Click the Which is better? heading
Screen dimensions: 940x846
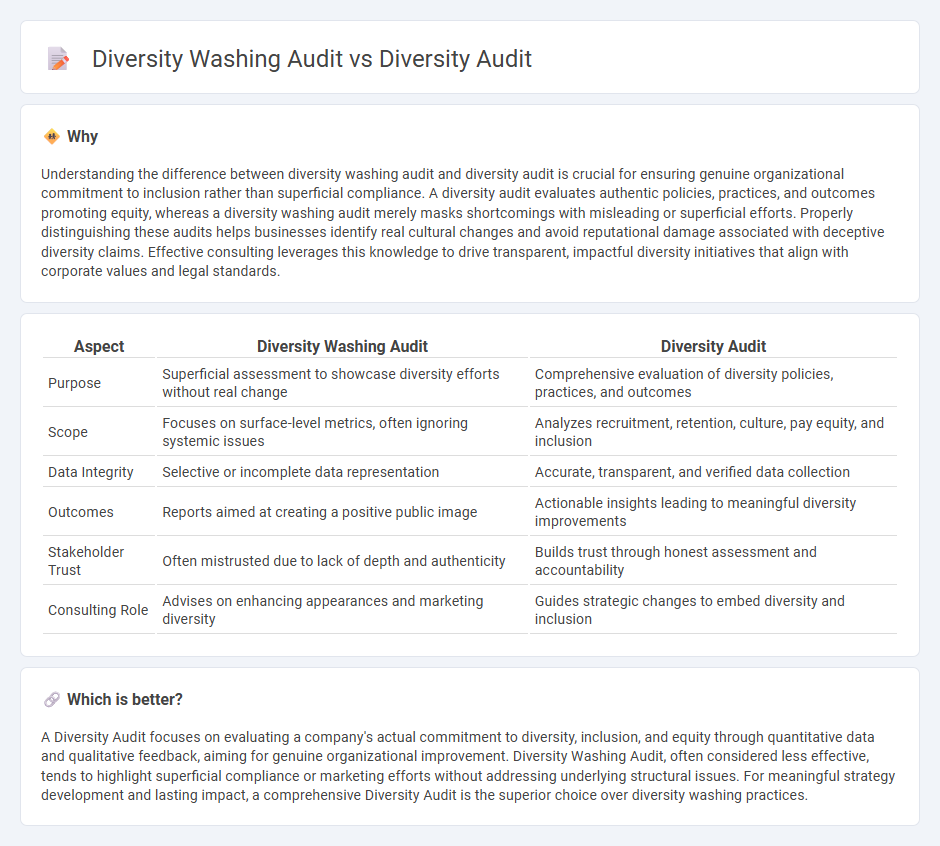click(125, 700)
